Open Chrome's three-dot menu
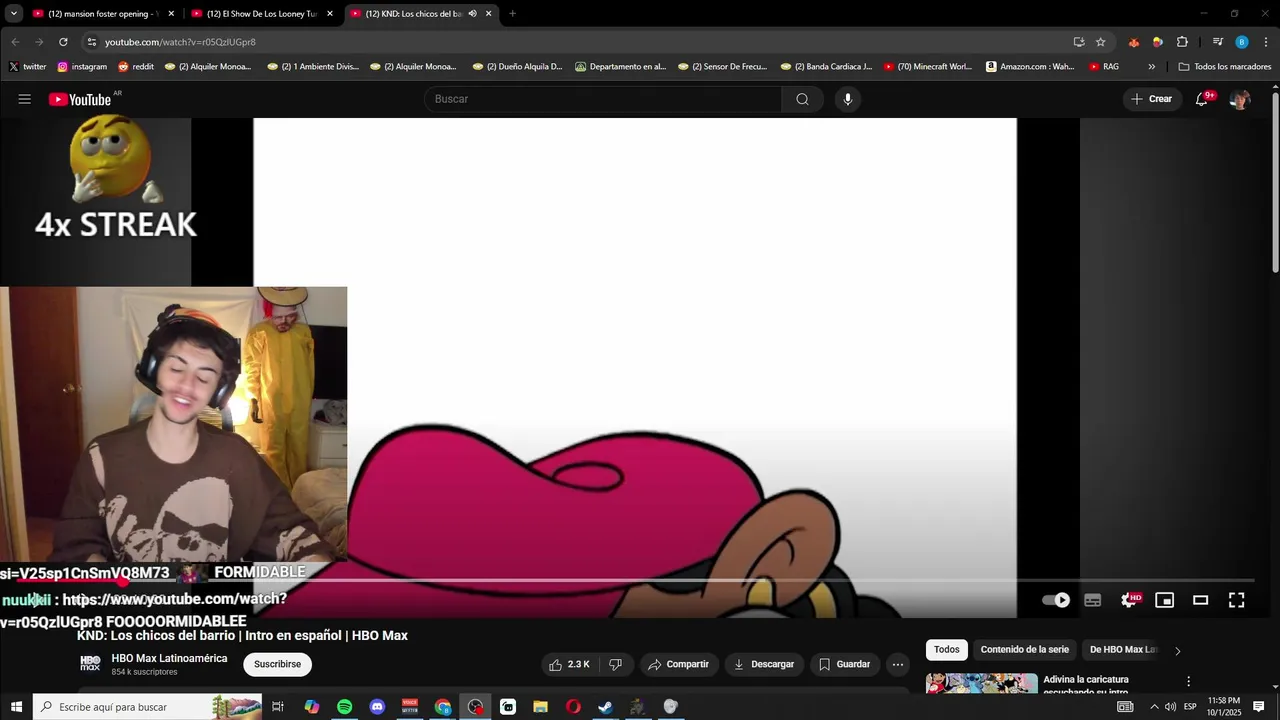Viewport: 1280px width, 720px height. click(x=1266, y=42)
